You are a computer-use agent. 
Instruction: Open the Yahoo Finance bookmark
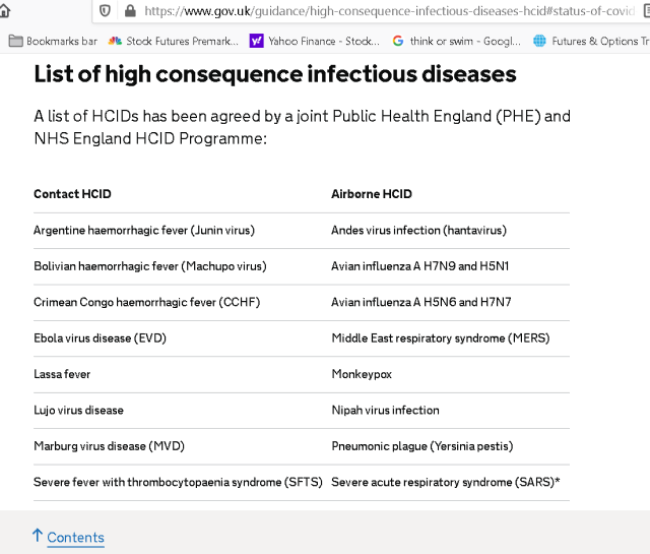tap(314, 41)
